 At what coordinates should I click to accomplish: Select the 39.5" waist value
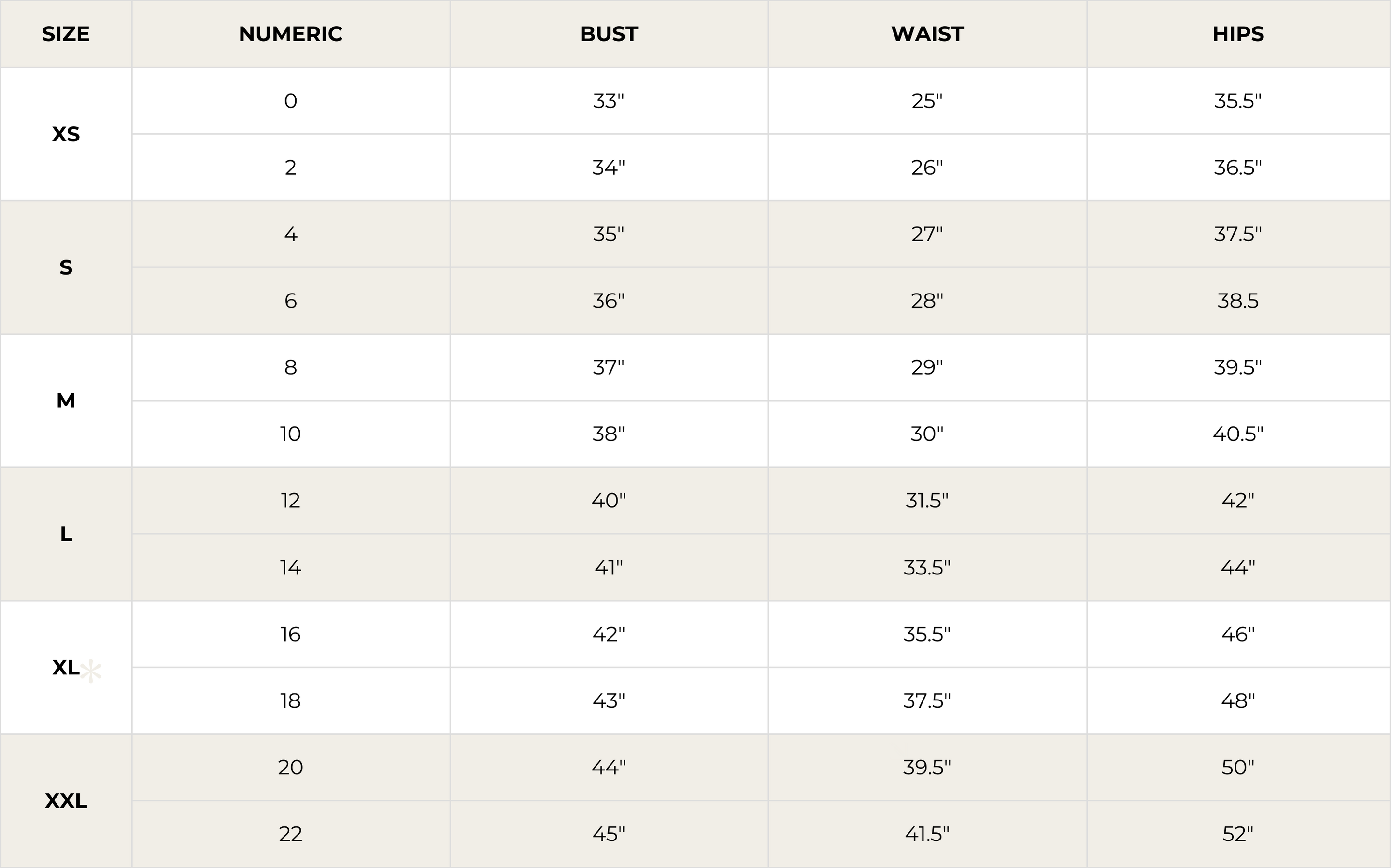click(x=927, y=767)
